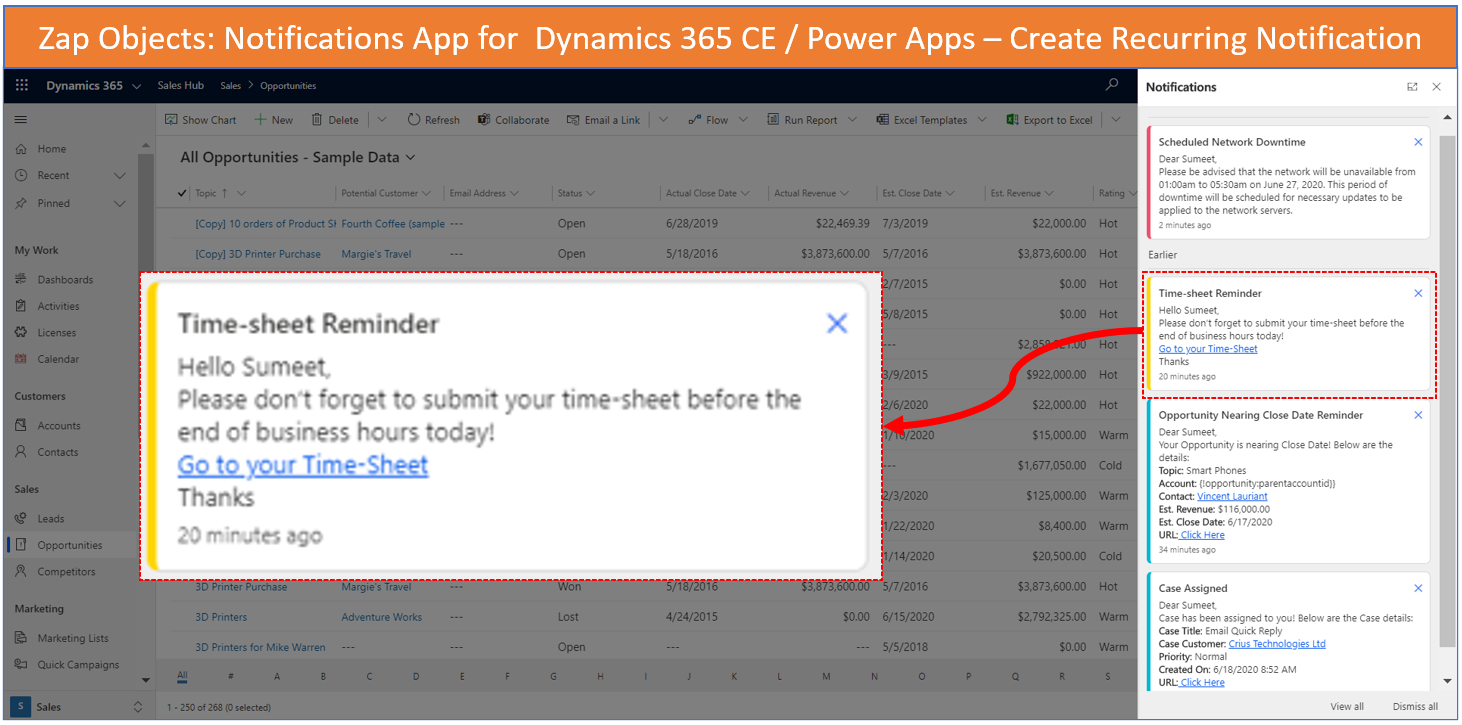This screenshot has height=725, width=1462.
Task: Click the Delete command
Action: pos(335,120)
